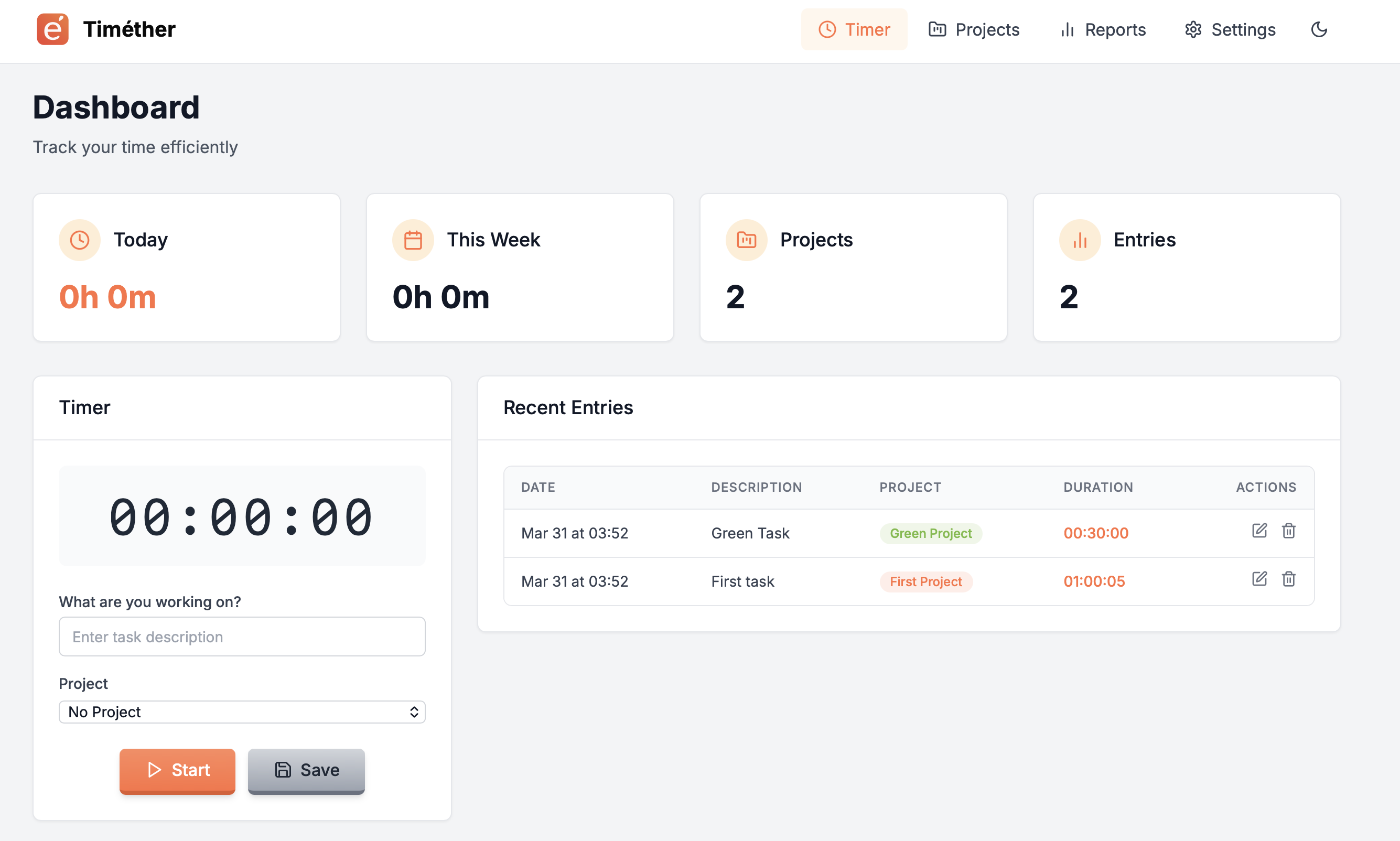This screenshot has width=1400, height=841.
Task: Open the No Project dropdown
Action: coord(242,712)
